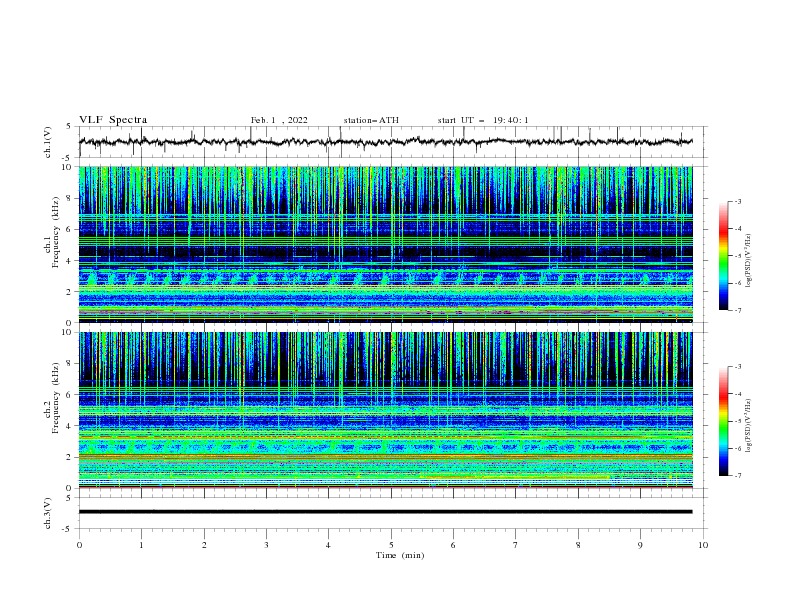792x612 pixels.
Task: Click the ch.1 color scale "log(PSD)(V²/Hz)" label
Action: (x=749, y=260)
